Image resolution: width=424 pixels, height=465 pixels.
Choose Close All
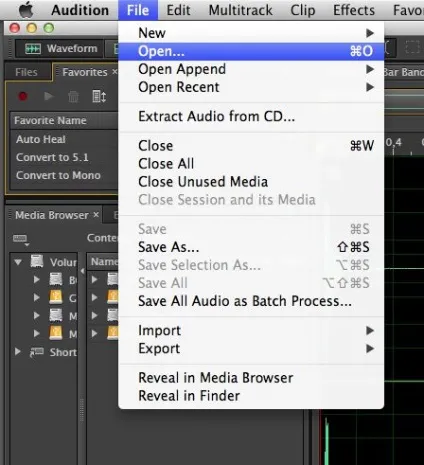click(251, 164)
